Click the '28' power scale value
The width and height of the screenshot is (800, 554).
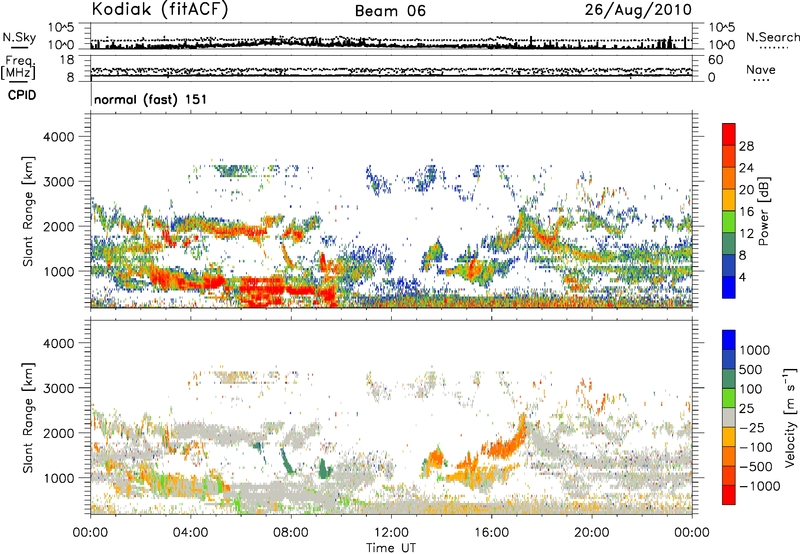pyautogui.click(x=746, y=146)
